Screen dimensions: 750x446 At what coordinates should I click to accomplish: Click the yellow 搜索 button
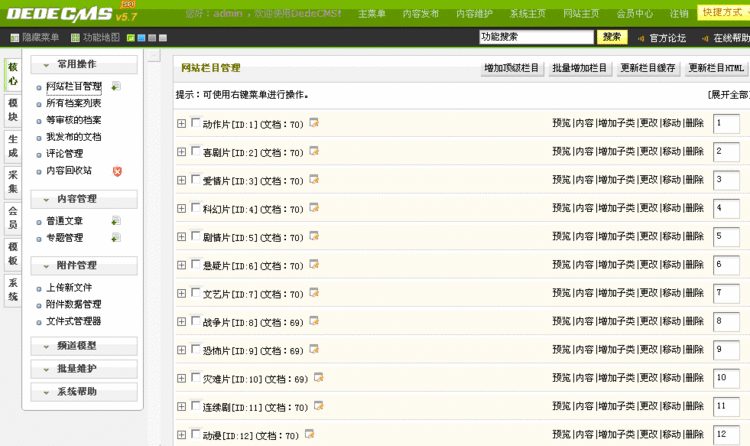[612, 37]
